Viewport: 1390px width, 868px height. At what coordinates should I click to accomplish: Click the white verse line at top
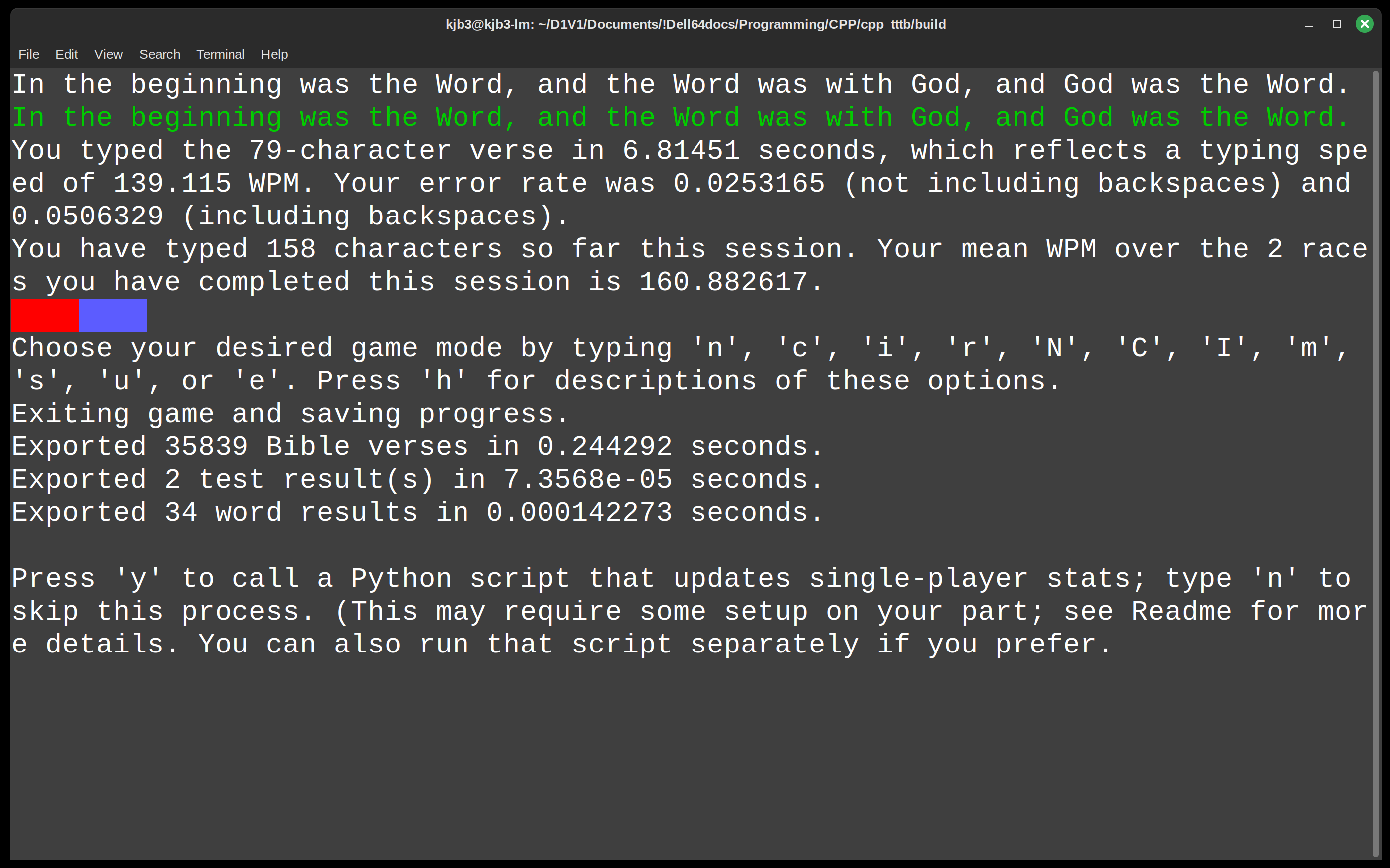coord(681,85)
